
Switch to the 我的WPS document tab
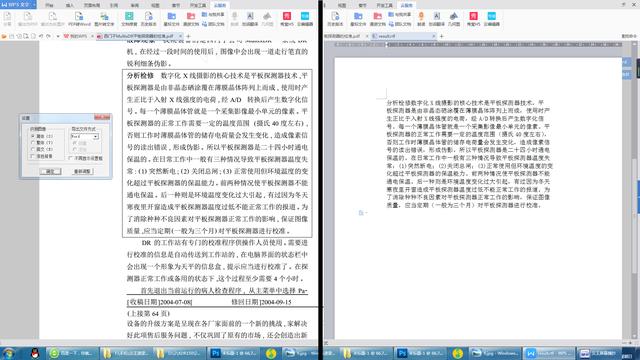pos(78,36)
